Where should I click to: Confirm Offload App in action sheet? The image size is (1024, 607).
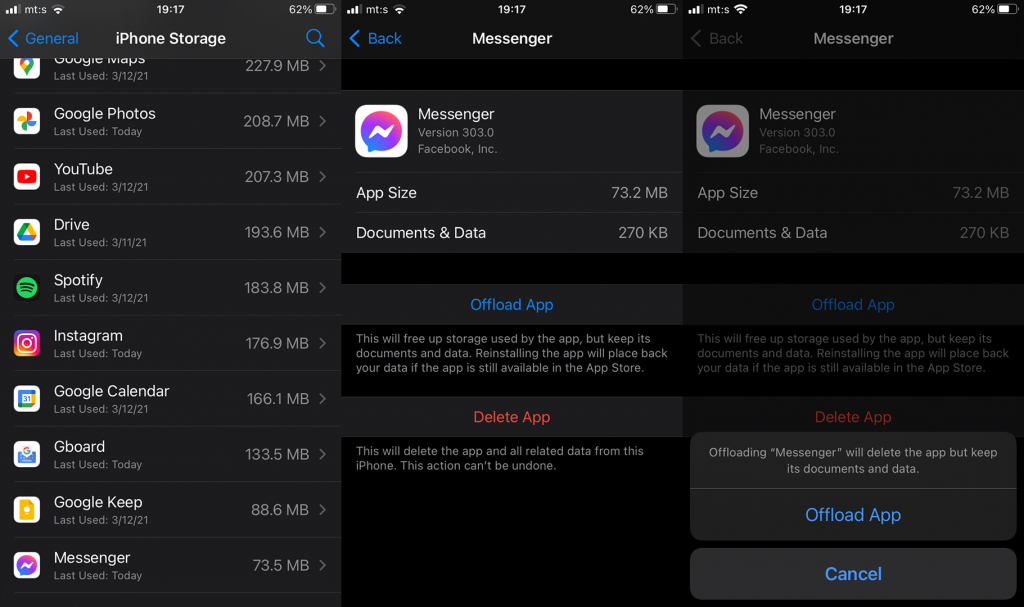click(x=853, y=515)
